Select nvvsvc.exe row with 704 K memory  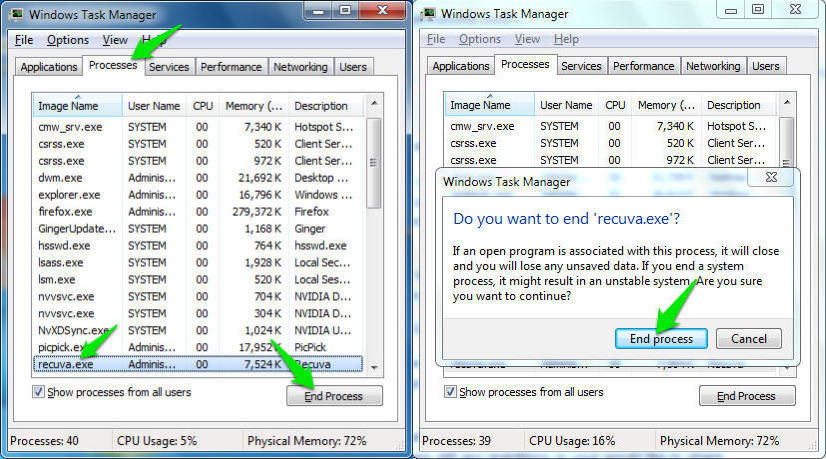click(198, 297)
